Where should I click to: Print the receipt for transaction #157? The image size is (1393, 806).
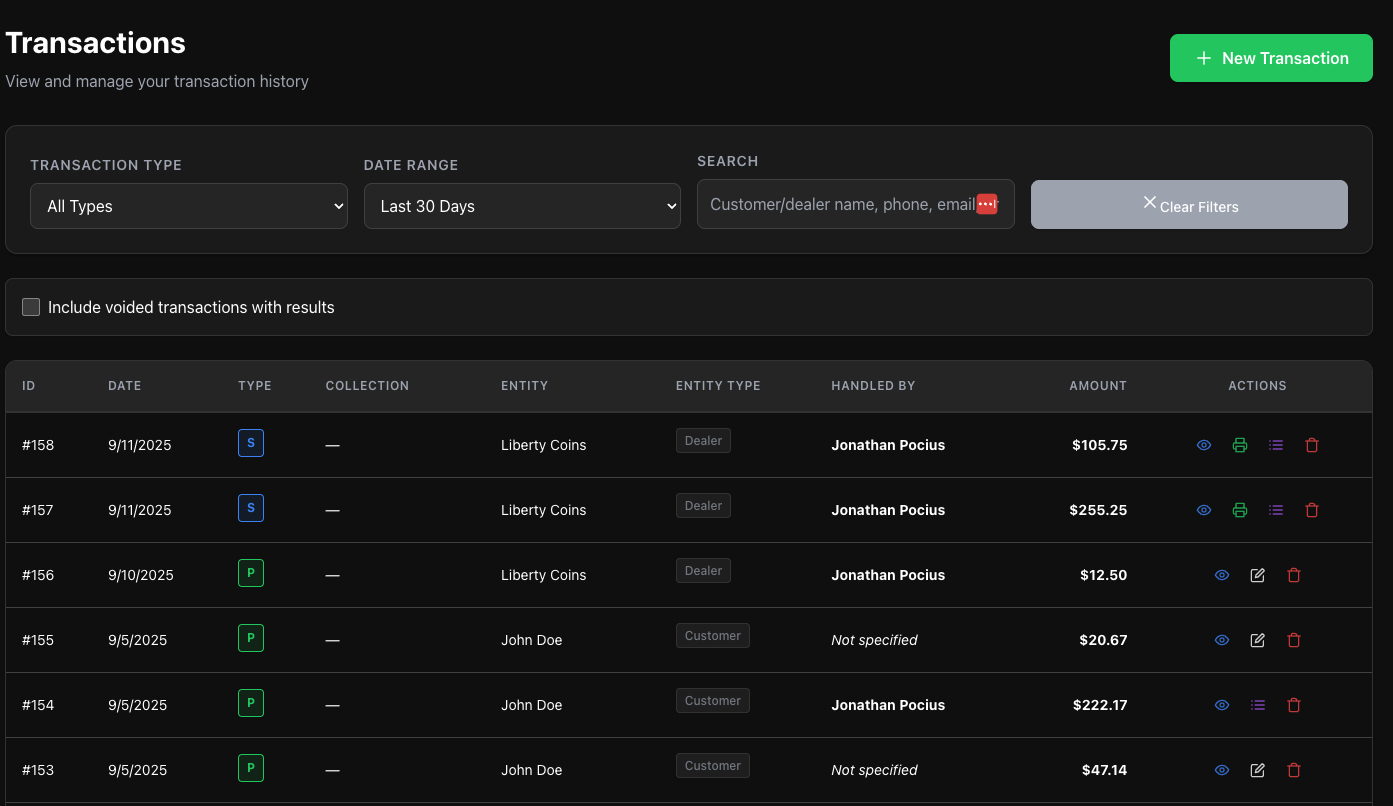click(x=1240, y=509)
